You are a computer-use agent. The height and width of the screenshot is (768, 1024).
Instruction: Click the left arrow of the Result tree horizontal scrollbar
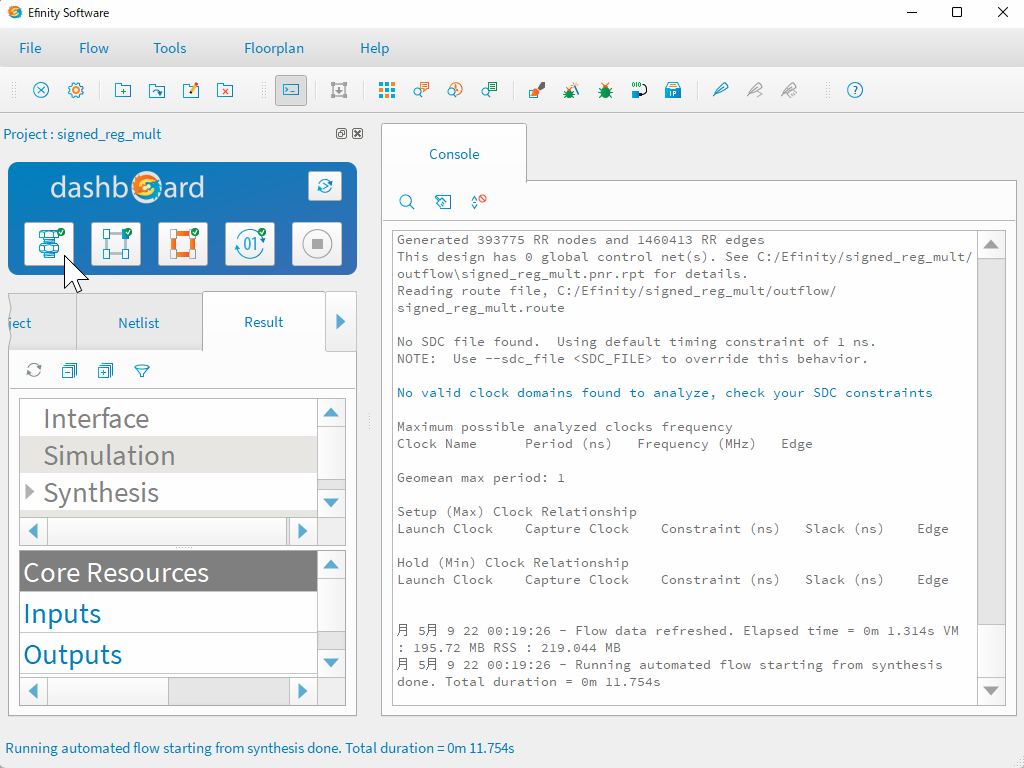(34, 531)
